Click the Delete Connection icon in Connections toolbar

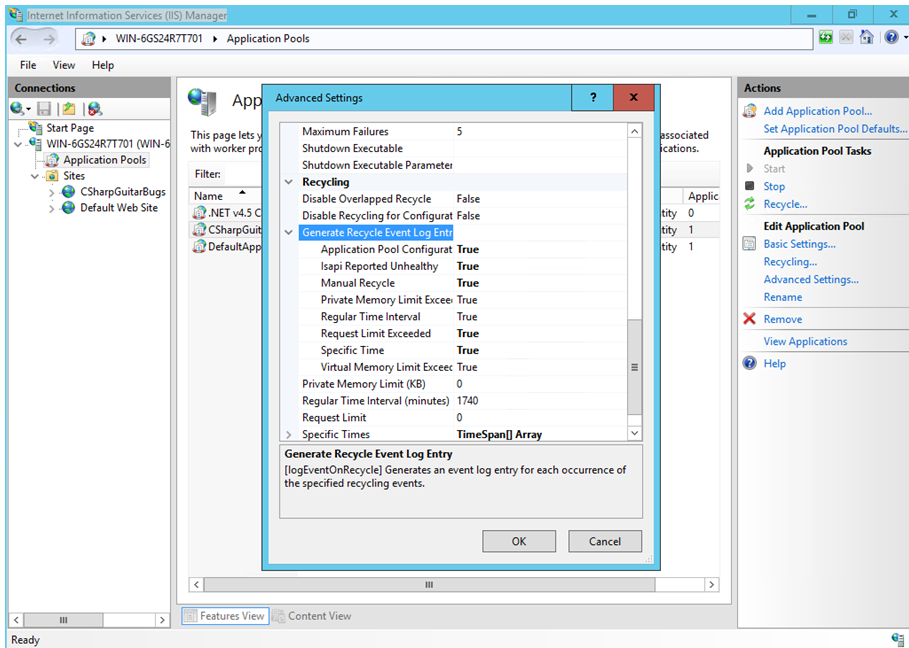pos(94,108)
